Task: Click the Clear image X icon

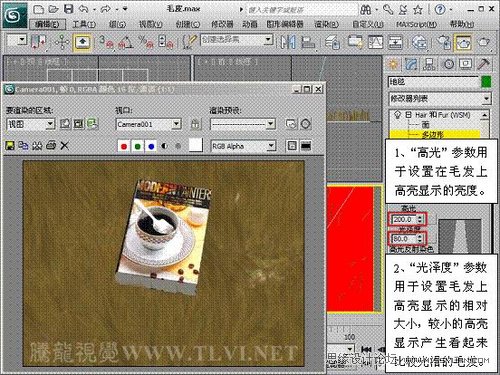Action: coord(65,145)
